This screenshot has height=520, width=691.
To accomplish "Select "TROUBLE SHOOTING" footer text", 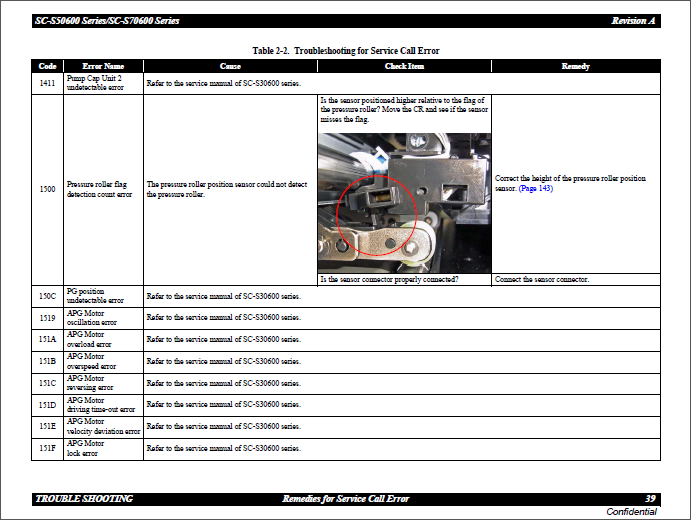I will click(84, 498).
